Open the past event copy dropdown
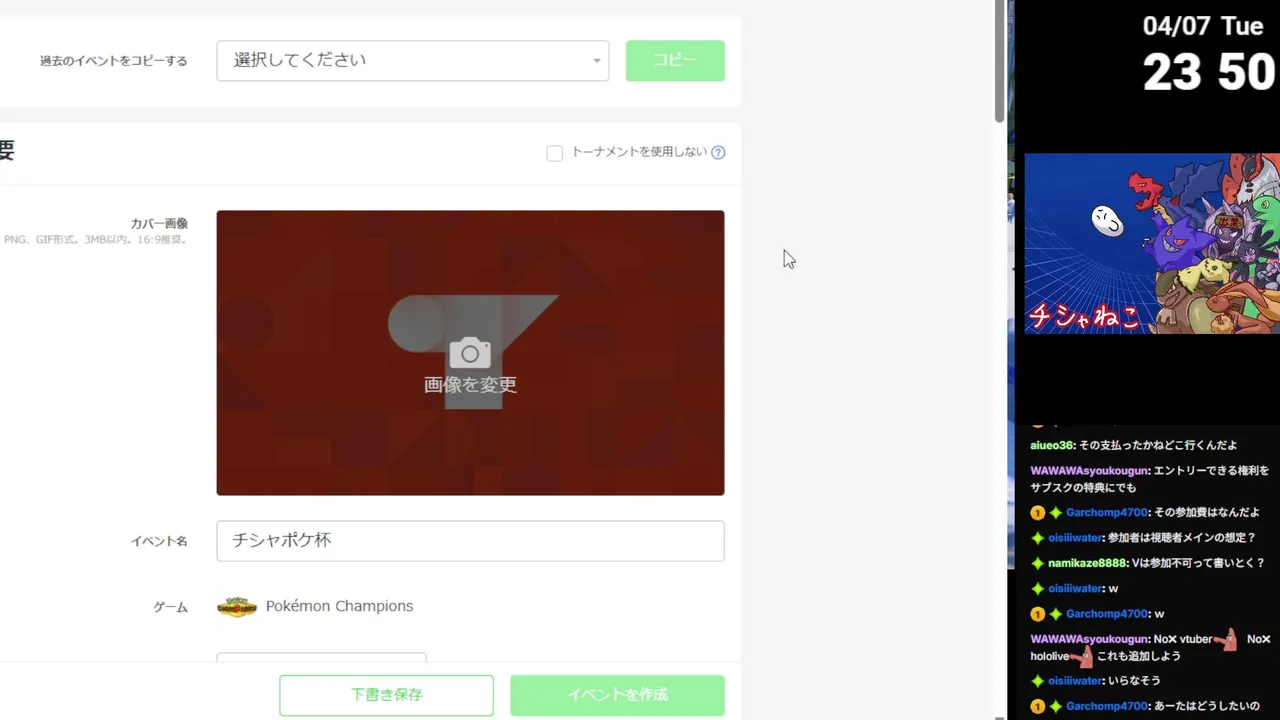Image resolution: width=1280 pixels, height=720 pixels. (412, 61)
